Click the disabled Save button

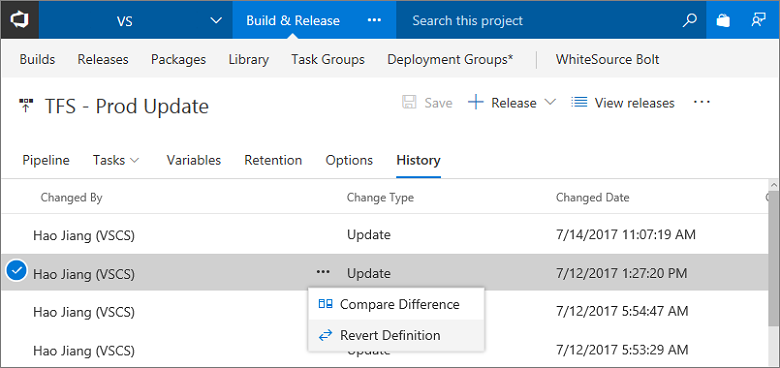[427, 103]
